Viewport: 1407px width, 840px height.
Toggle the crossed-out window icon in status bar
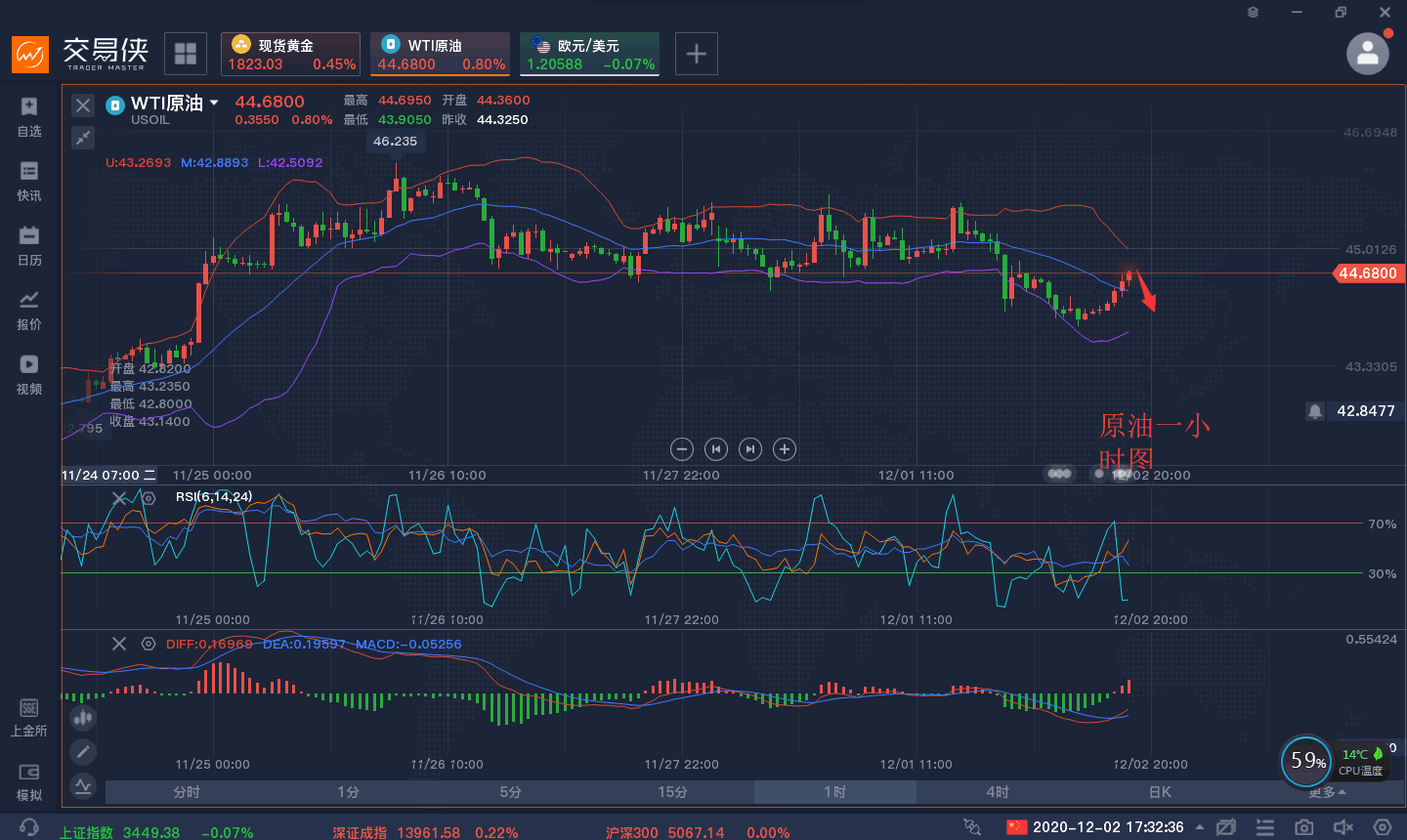tap(1226, 827)
